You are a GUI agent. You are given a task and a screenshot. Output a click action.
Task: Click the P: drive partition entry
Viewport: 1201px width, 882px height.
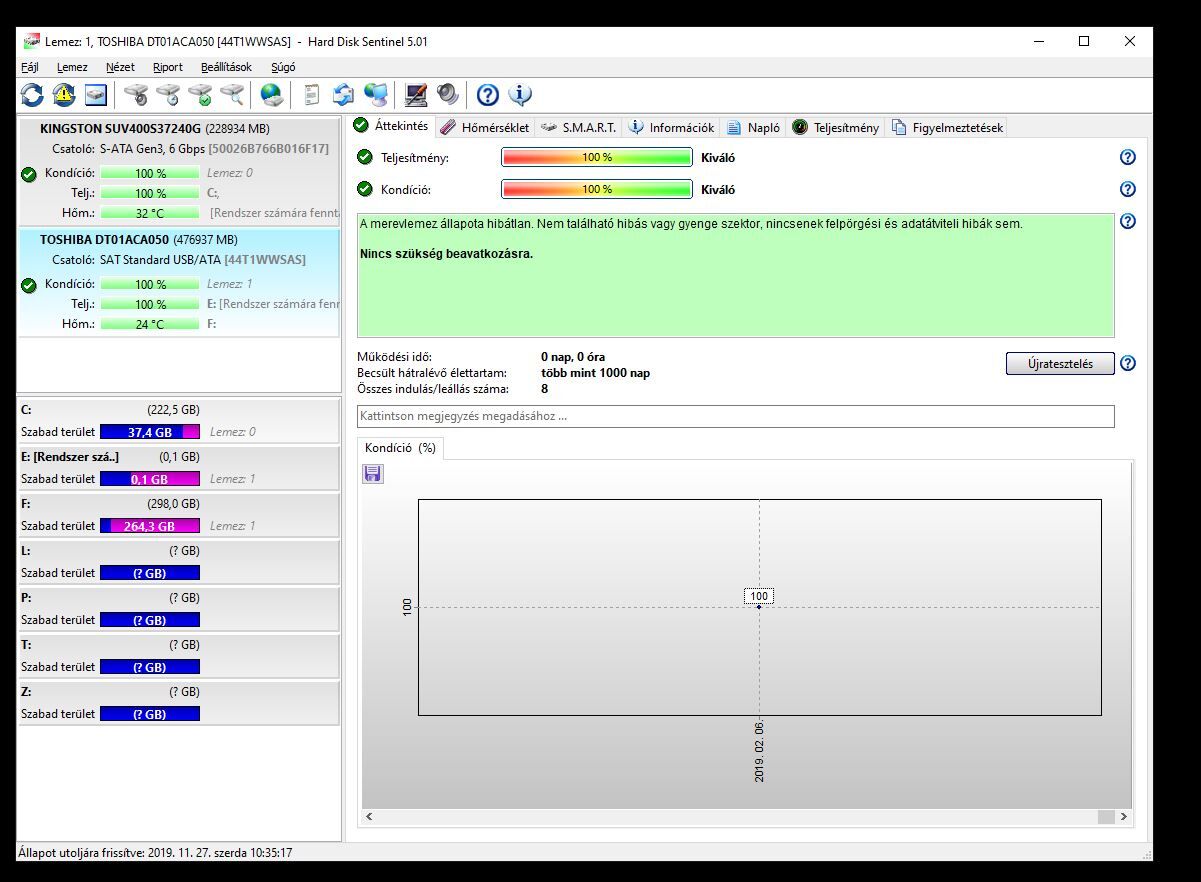pyautogui.click(x=180, y=609)
